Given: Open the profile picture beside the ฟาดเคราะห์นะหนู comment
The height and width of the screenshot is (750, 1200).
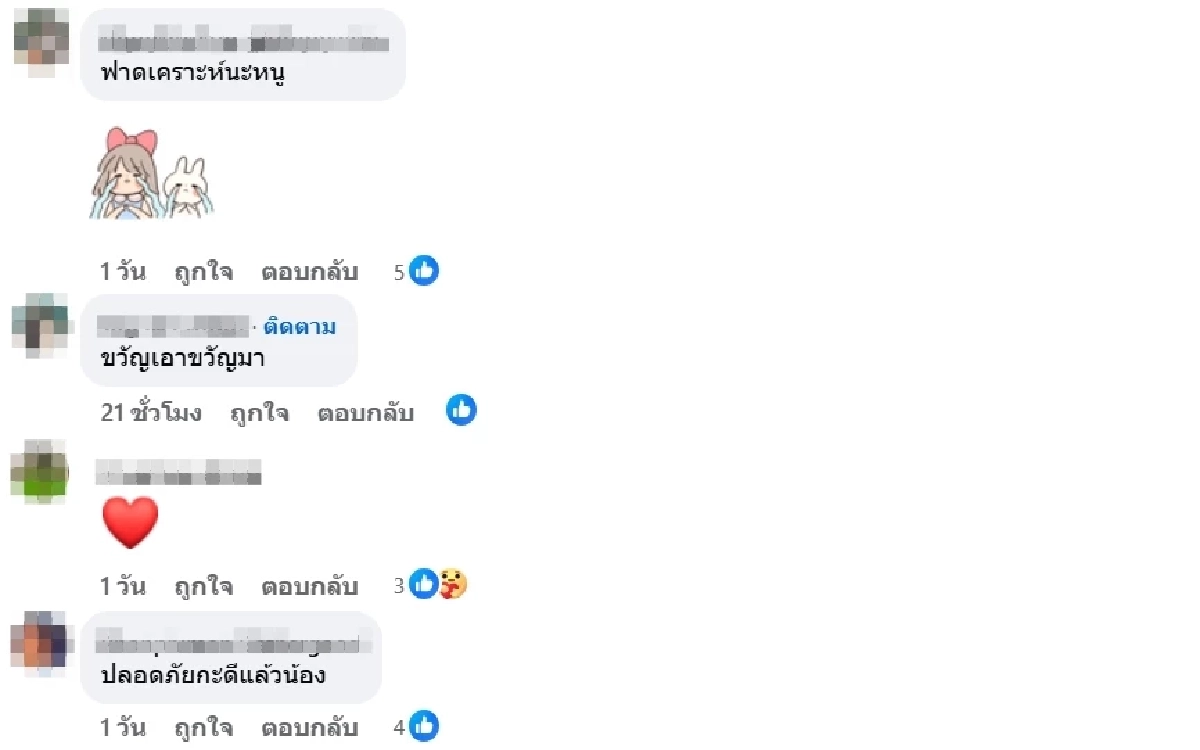Looking at the screenshot, I should coord(41,41).
